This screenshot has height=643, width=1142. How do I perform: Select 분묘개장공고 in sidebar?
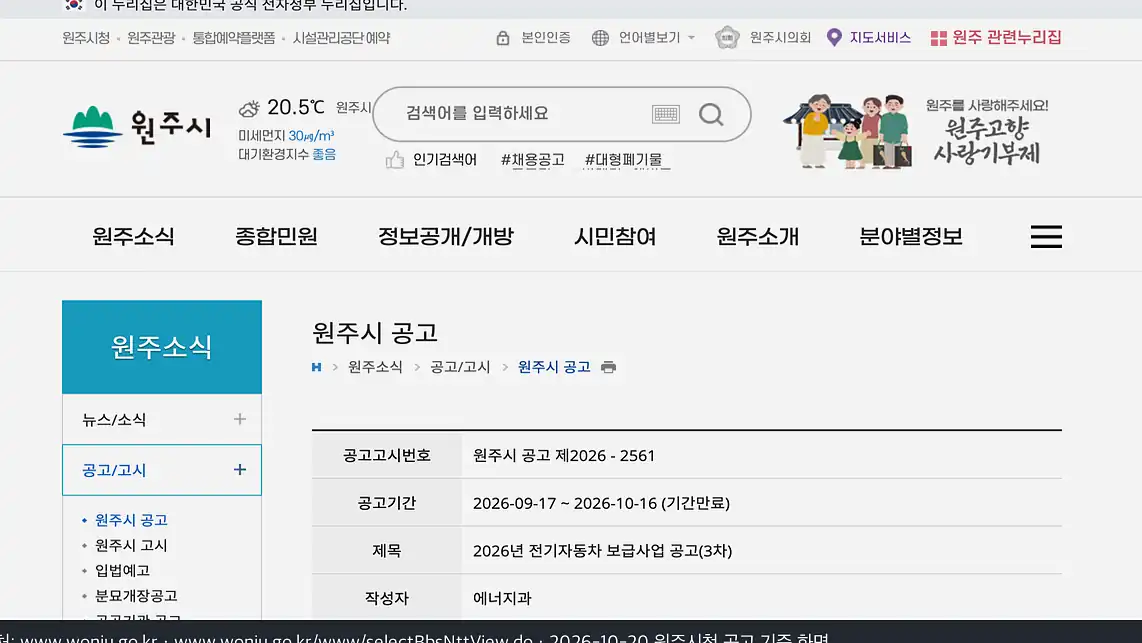[x=136, y=596]
